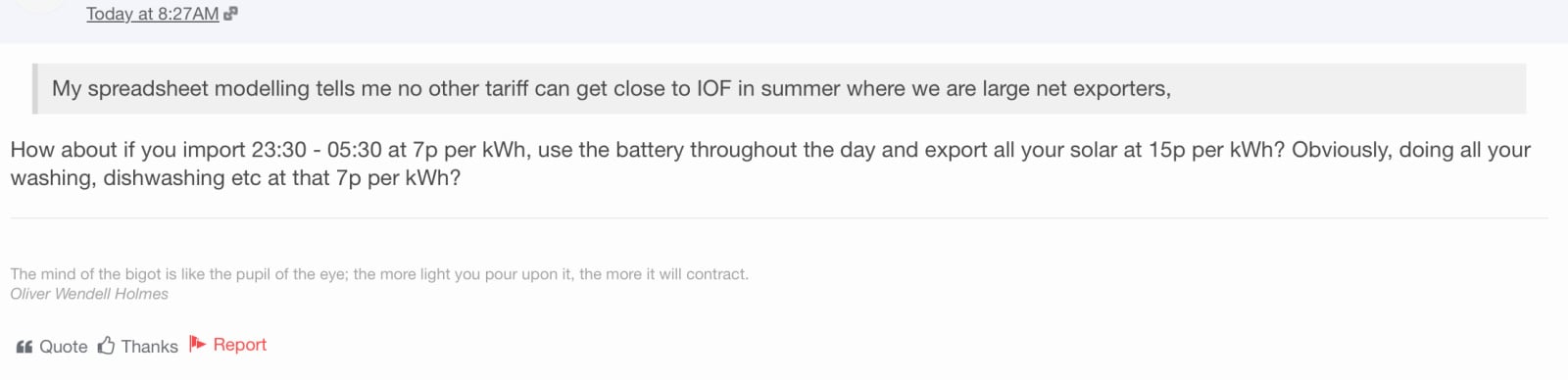Click the quotation marks icon

click(x=24, y=347)
